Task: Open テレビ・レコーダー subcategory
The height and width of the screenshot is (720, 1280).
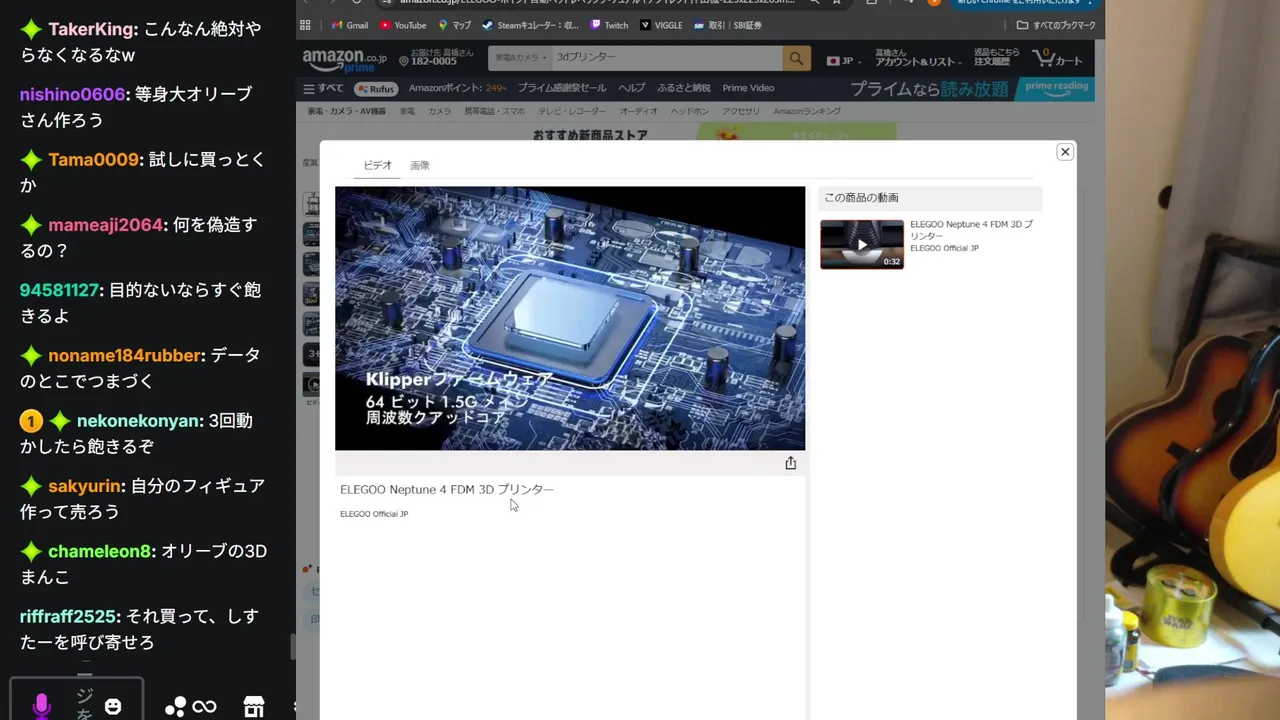Action: coord(572,111)
